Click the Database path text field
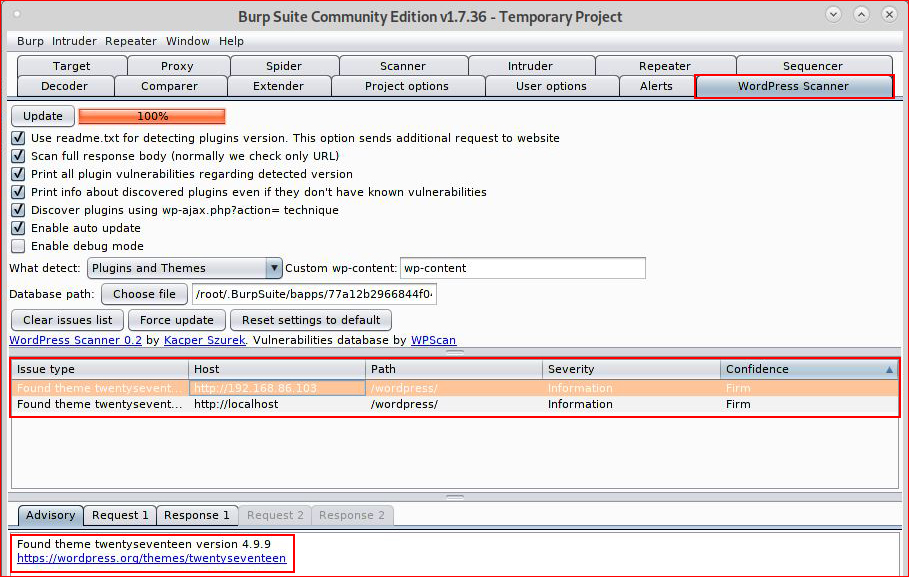 pyautogui.click(x=314, y=294)
